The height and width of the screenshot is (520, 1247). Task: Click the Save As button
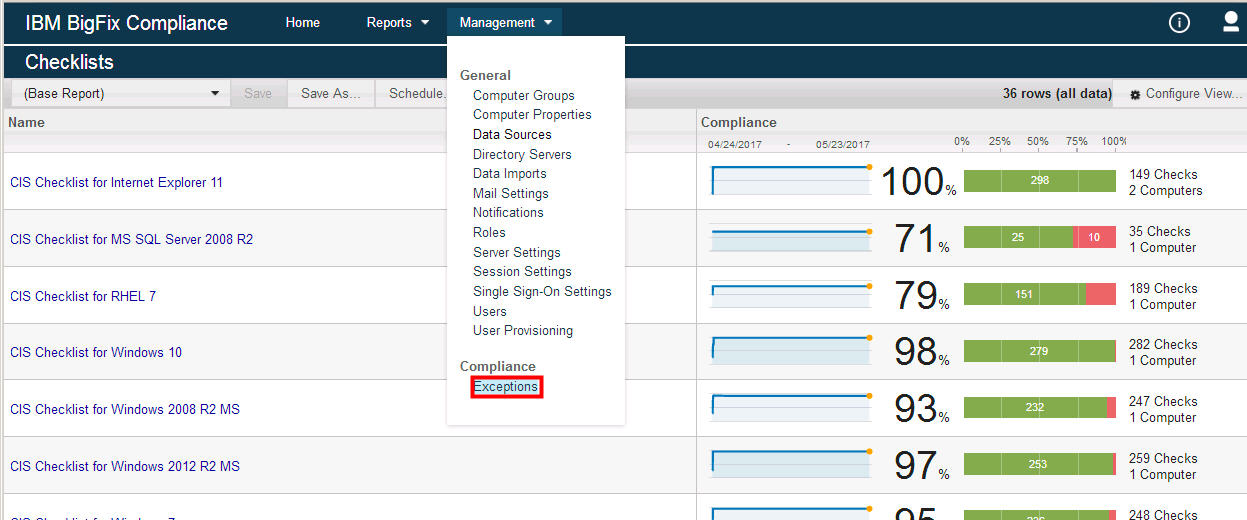[330, 94]
